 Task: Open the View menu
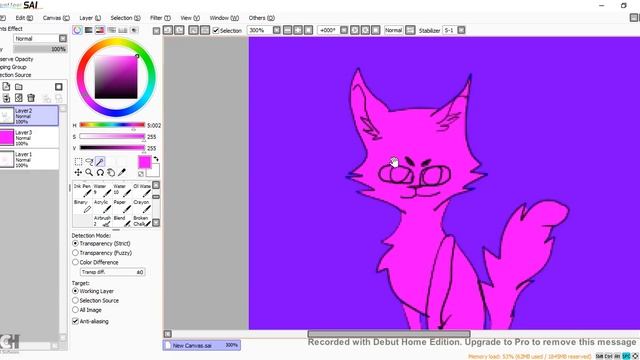click(x=190, y=18)
